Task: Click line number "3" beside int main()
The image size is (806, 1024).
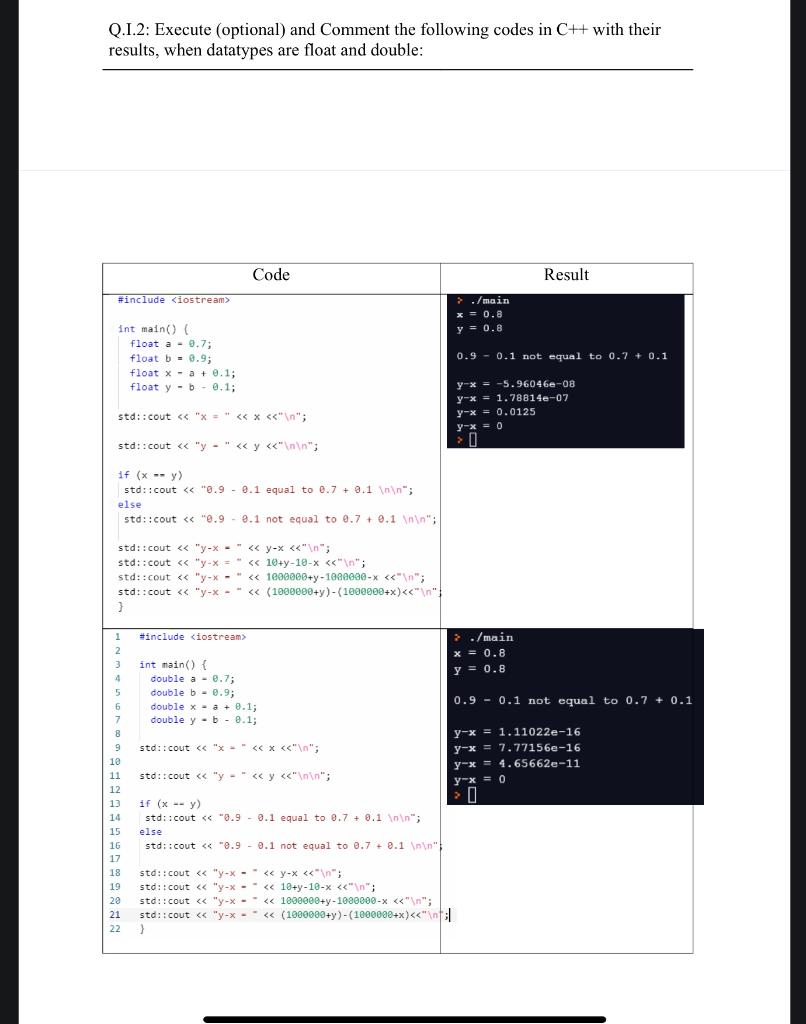Action: (x=118, y=665)
